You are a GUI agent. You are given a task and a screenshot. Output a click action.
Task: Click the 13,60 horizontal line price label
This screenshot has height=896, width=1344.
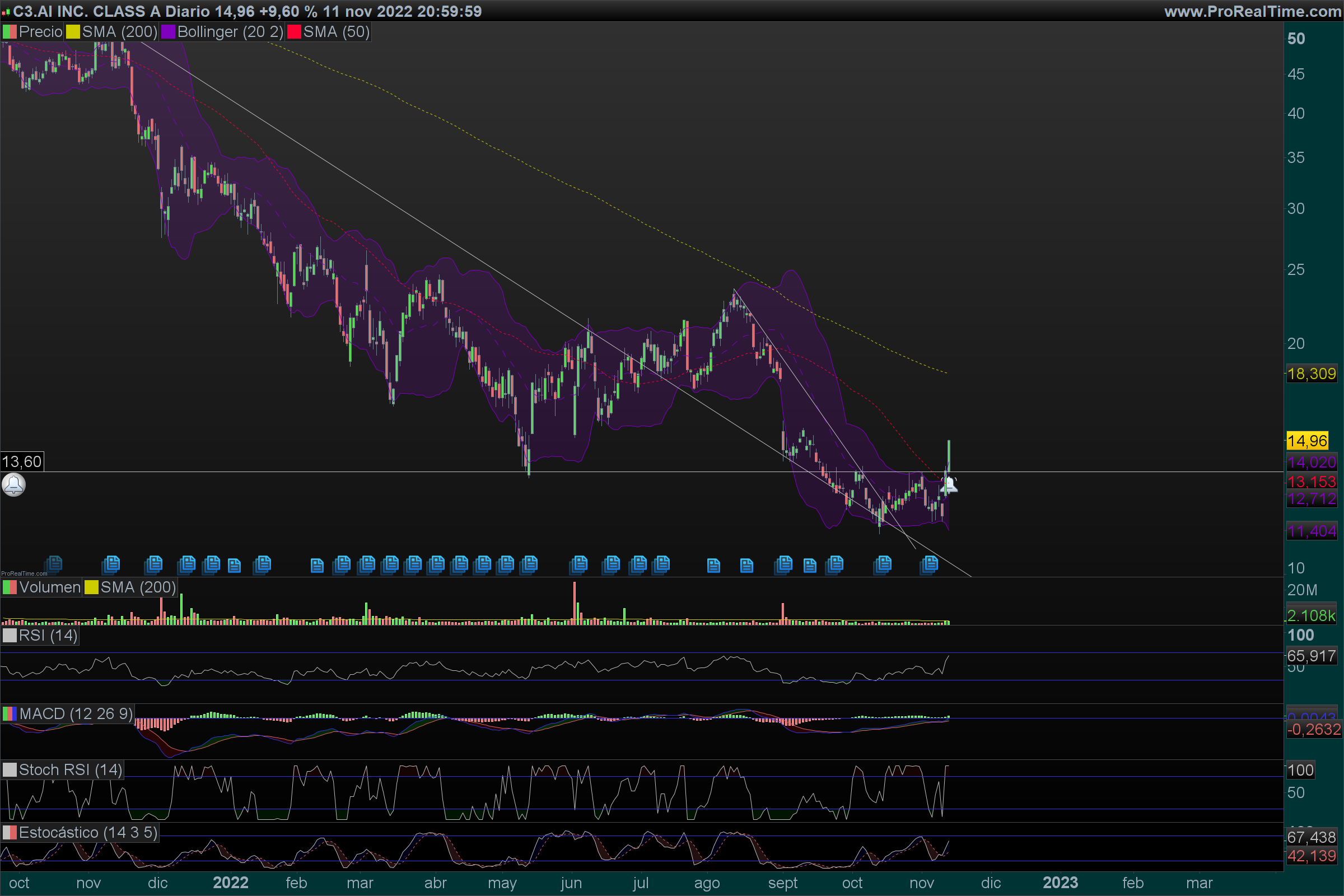22,461
